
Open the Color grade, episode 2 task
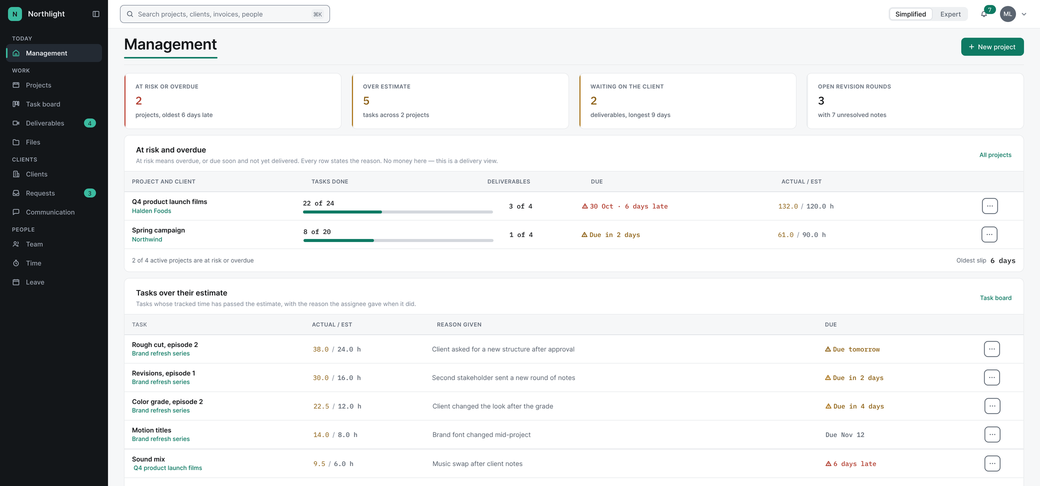[167, 402]
